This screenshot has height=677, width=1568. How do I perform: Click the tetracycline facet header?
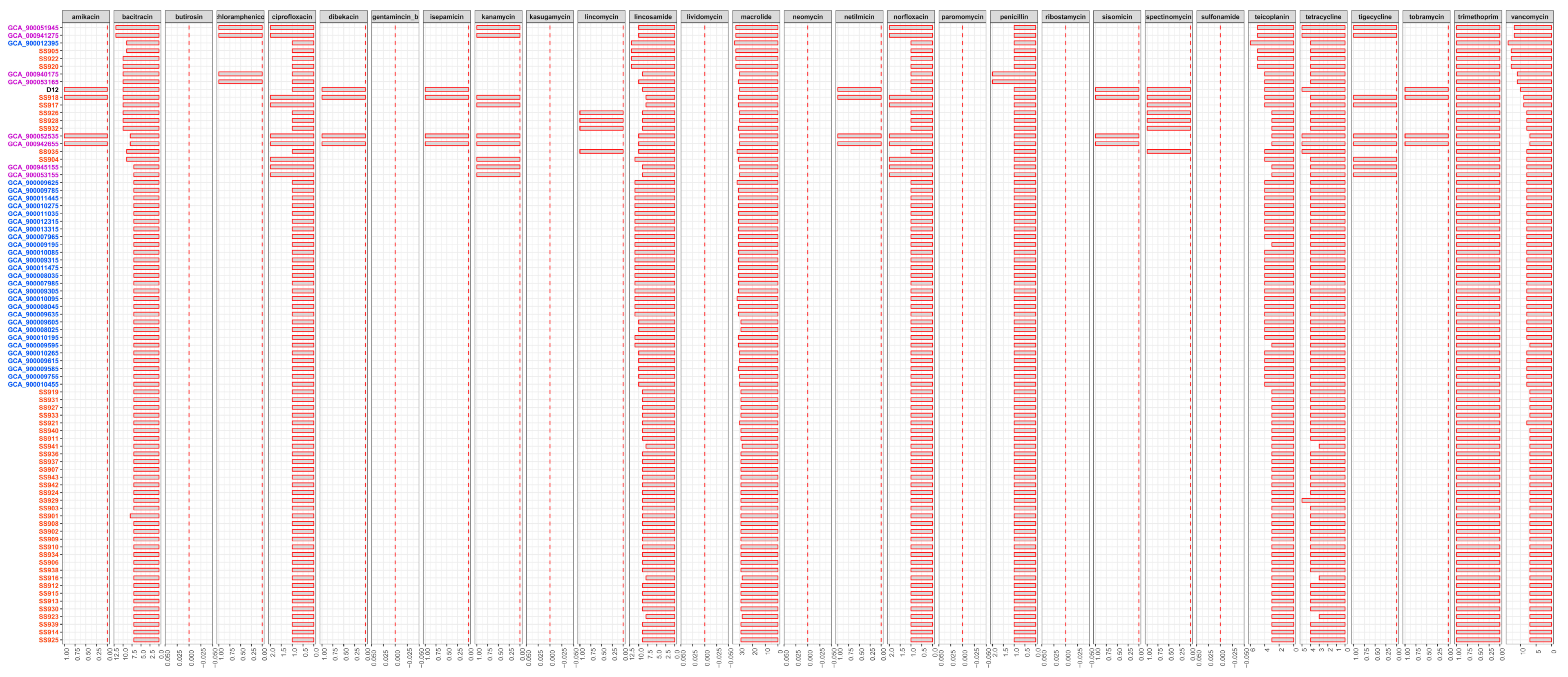[1323, 16]
